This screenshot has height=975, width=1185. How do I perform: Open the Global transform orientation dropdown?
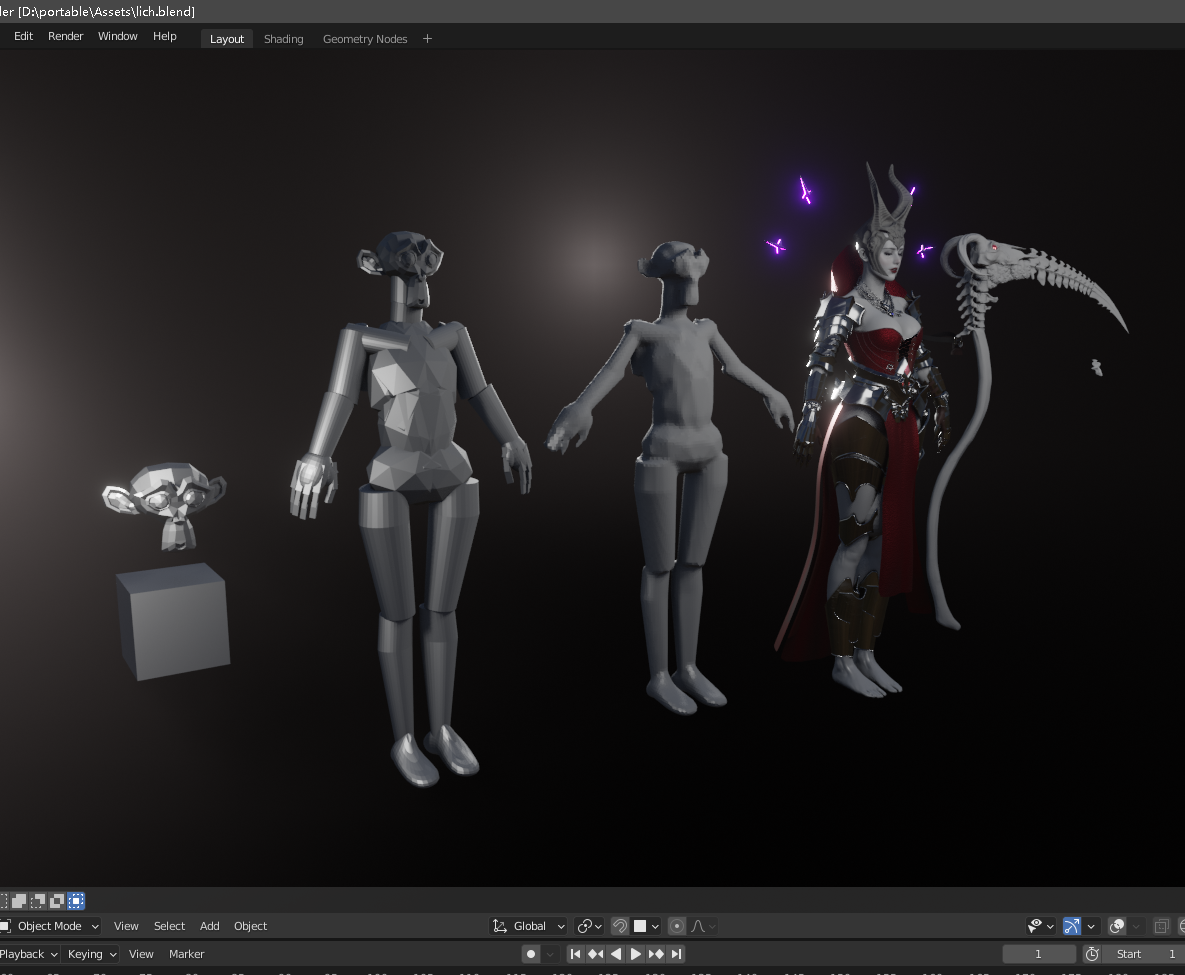tap(528, 926)
